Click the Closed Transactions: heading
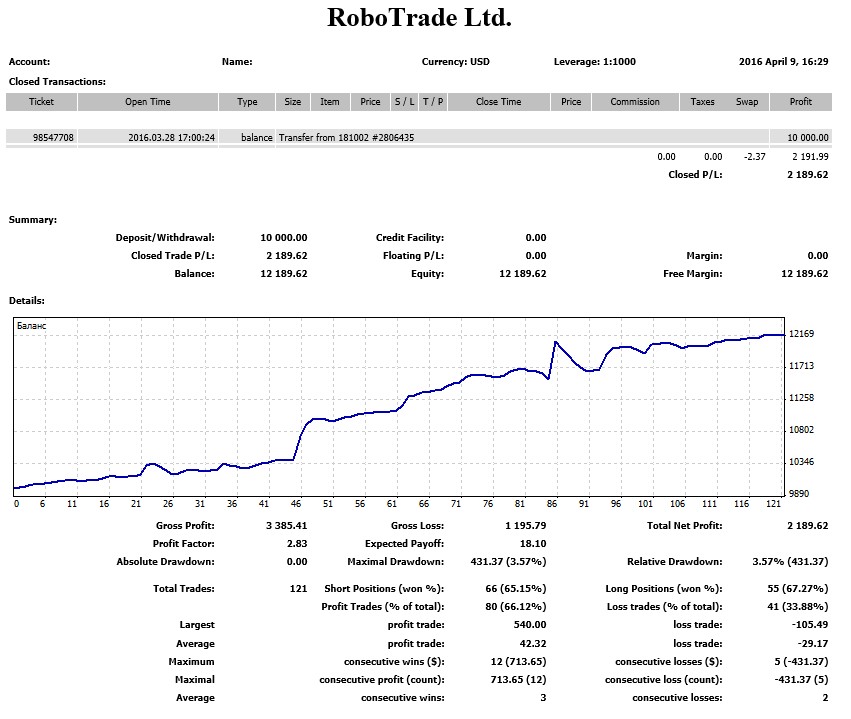Viewport: 851px width, 719px height. click(x=57, y=82)
